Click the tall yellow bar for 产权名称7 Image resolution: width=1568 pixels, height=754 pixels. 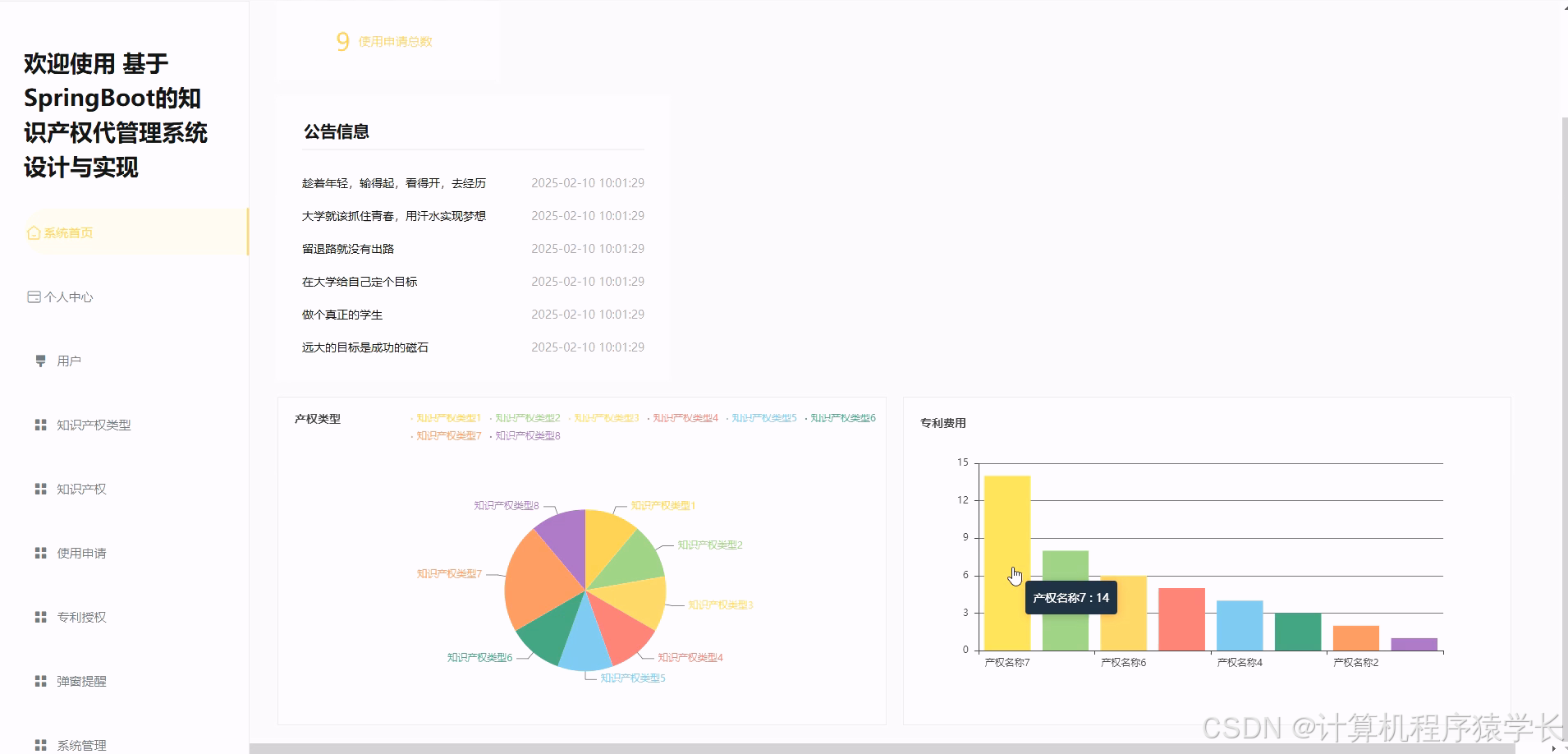(1006, 563)
